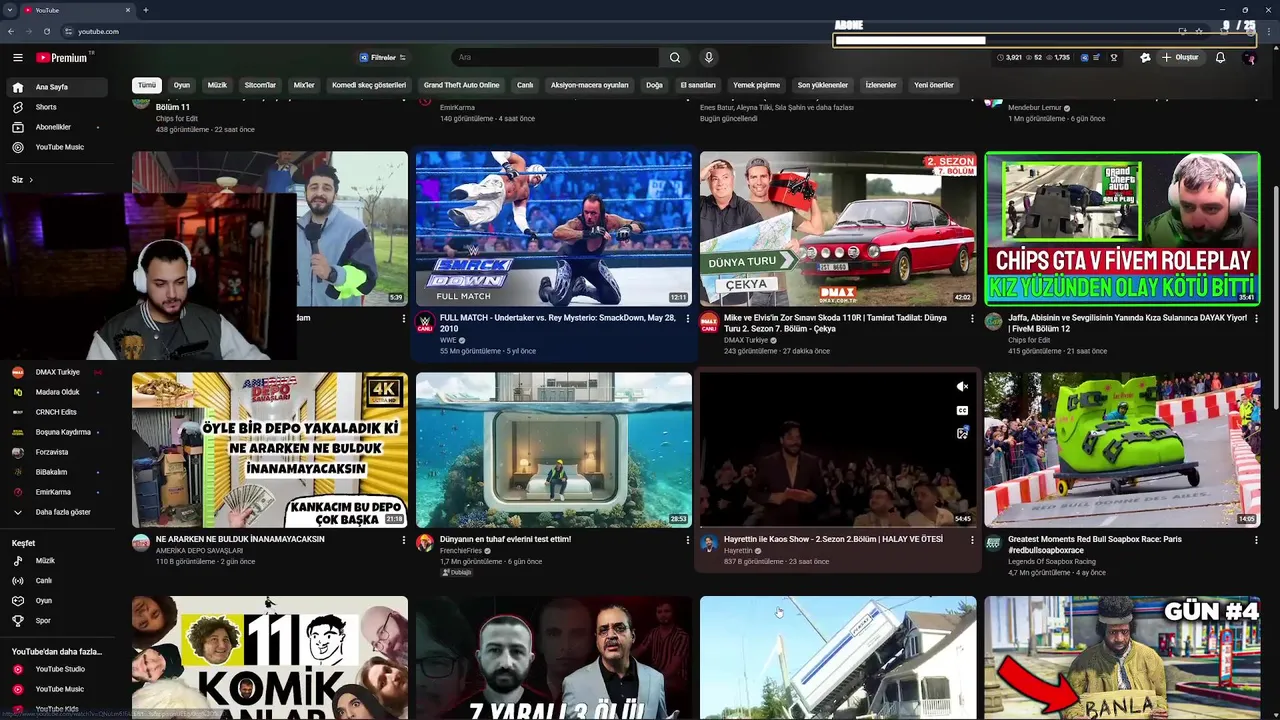Open more options for Mike ve Elvis video
This screenshot has height=720, width=1280.
972,318
